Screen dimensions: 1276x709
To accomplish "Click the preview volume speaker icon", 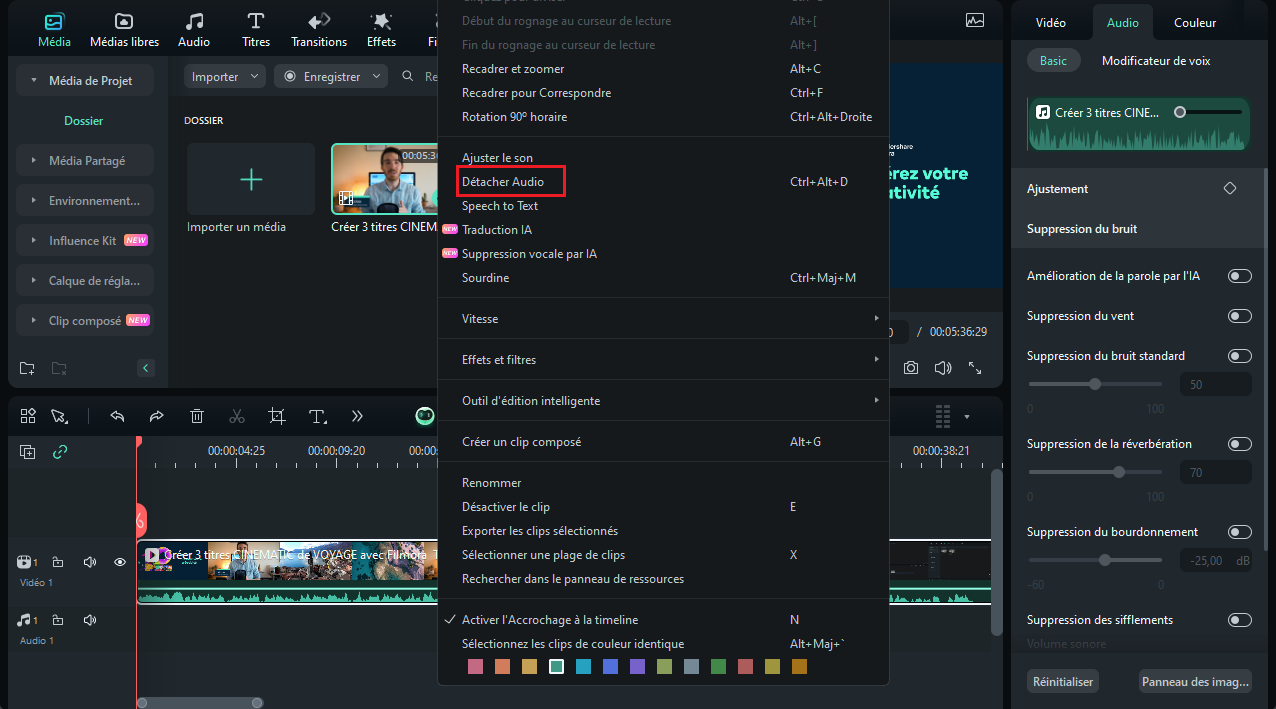I will coord(942,368).
